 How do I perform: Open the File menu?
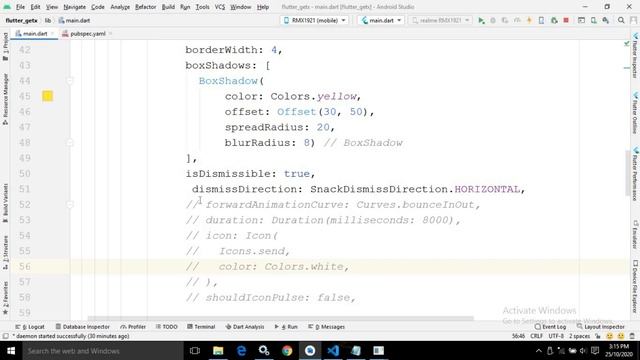click(20, 7)
